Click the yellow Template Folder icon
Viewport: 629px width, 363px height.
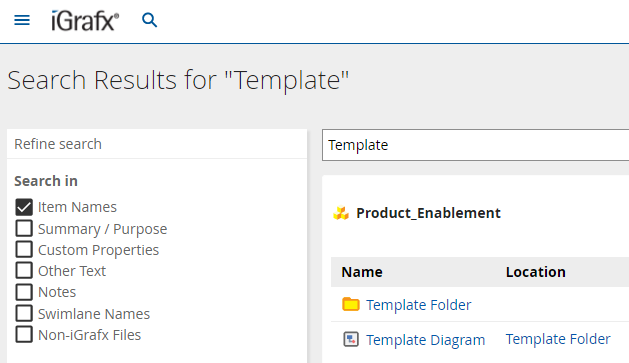click(351, 304)
